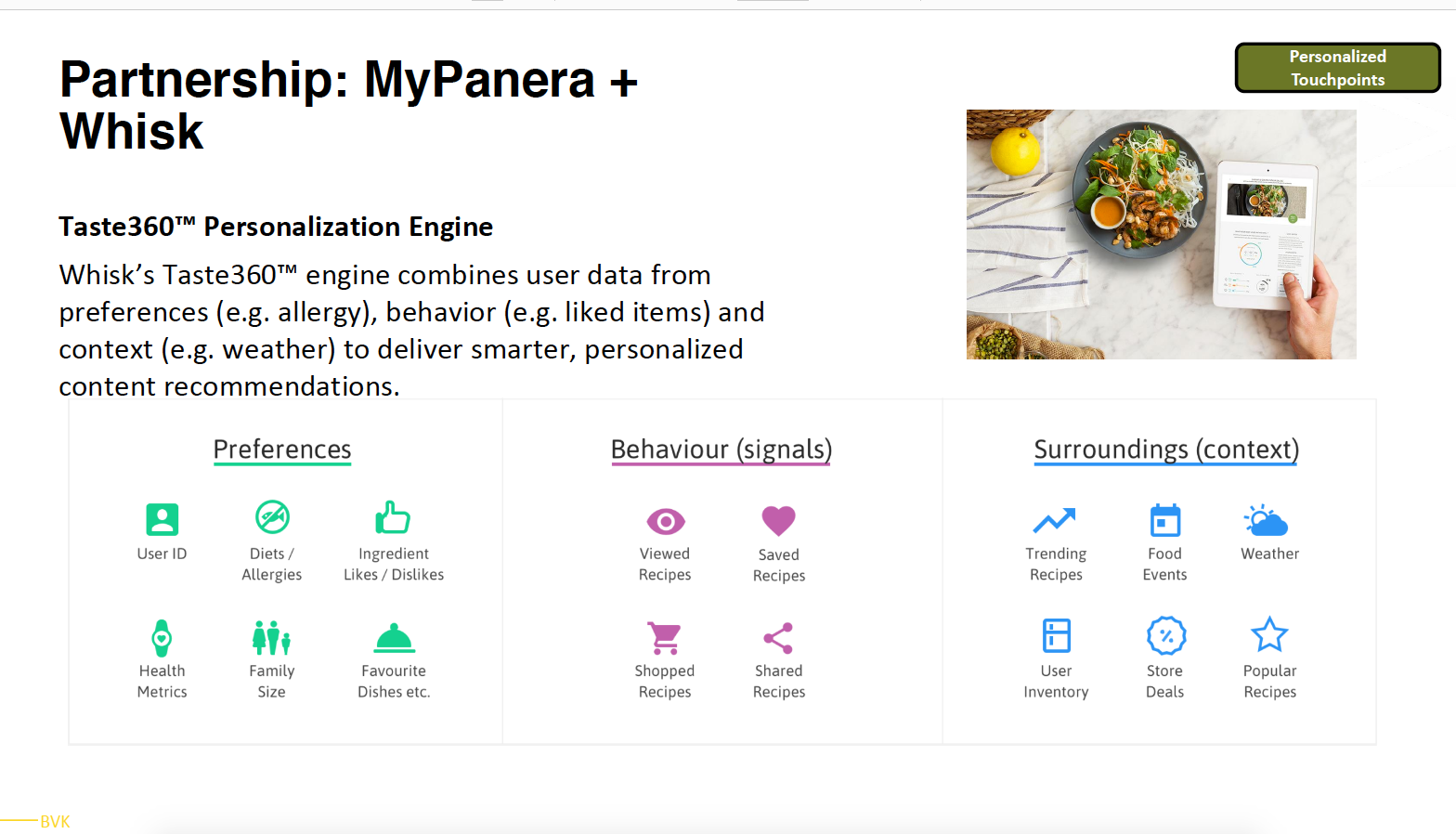The height and width of the screenshot is (834, 1456).
Task: Select the salad and tablet photo
Action: click(1161, 234)
